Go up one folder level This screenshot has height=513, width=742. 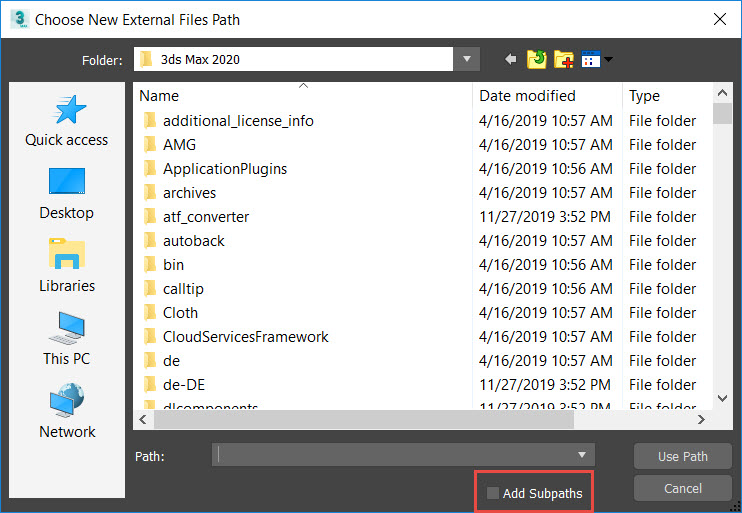[537, 60]
